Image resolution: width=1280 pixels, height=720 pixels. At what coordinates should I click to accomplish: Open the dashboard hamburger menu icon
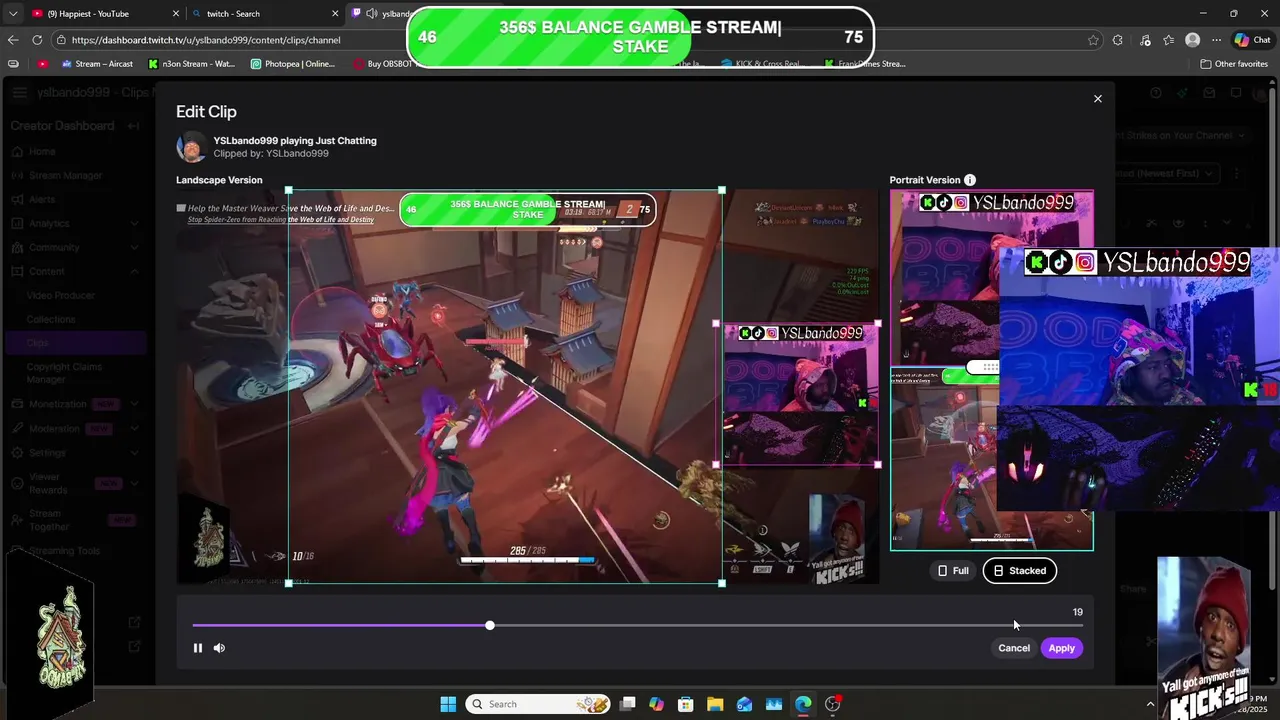[x=20, y=93]
